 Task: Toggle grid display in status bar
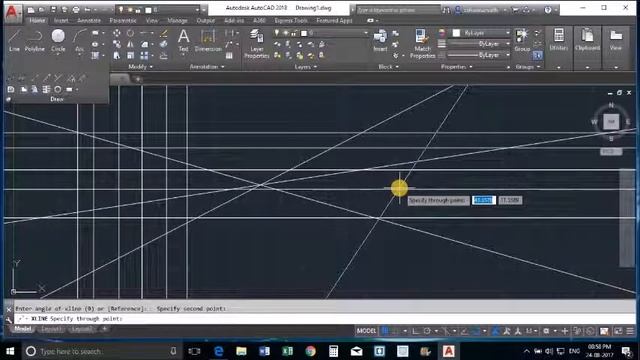pos(384,331)
